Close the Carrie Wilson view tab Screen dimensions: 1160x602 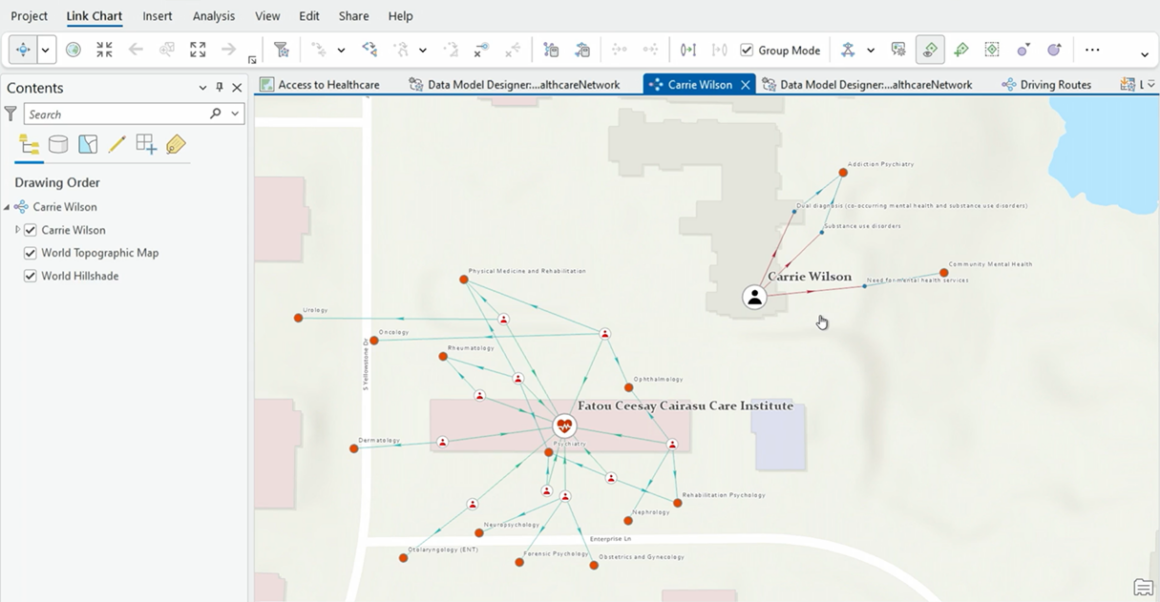(745, 84)
